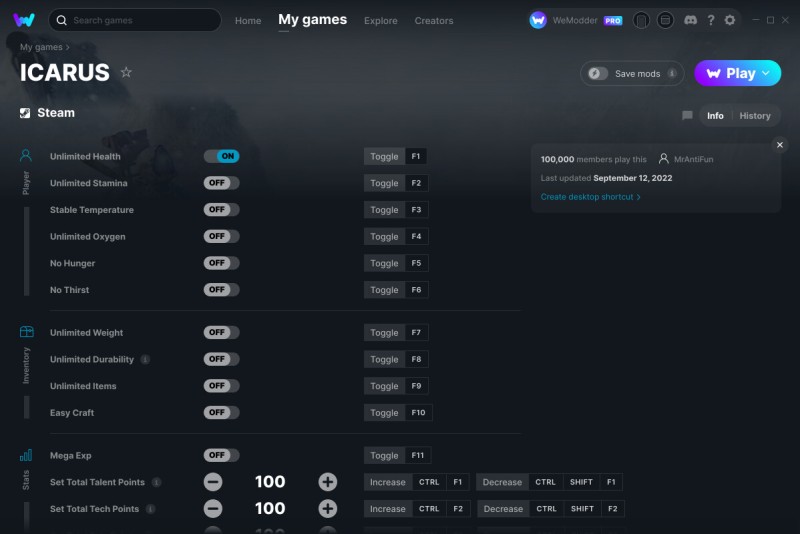Enable Unlimited Weight
Screen dimensions: 800x534
coord(221,332)
